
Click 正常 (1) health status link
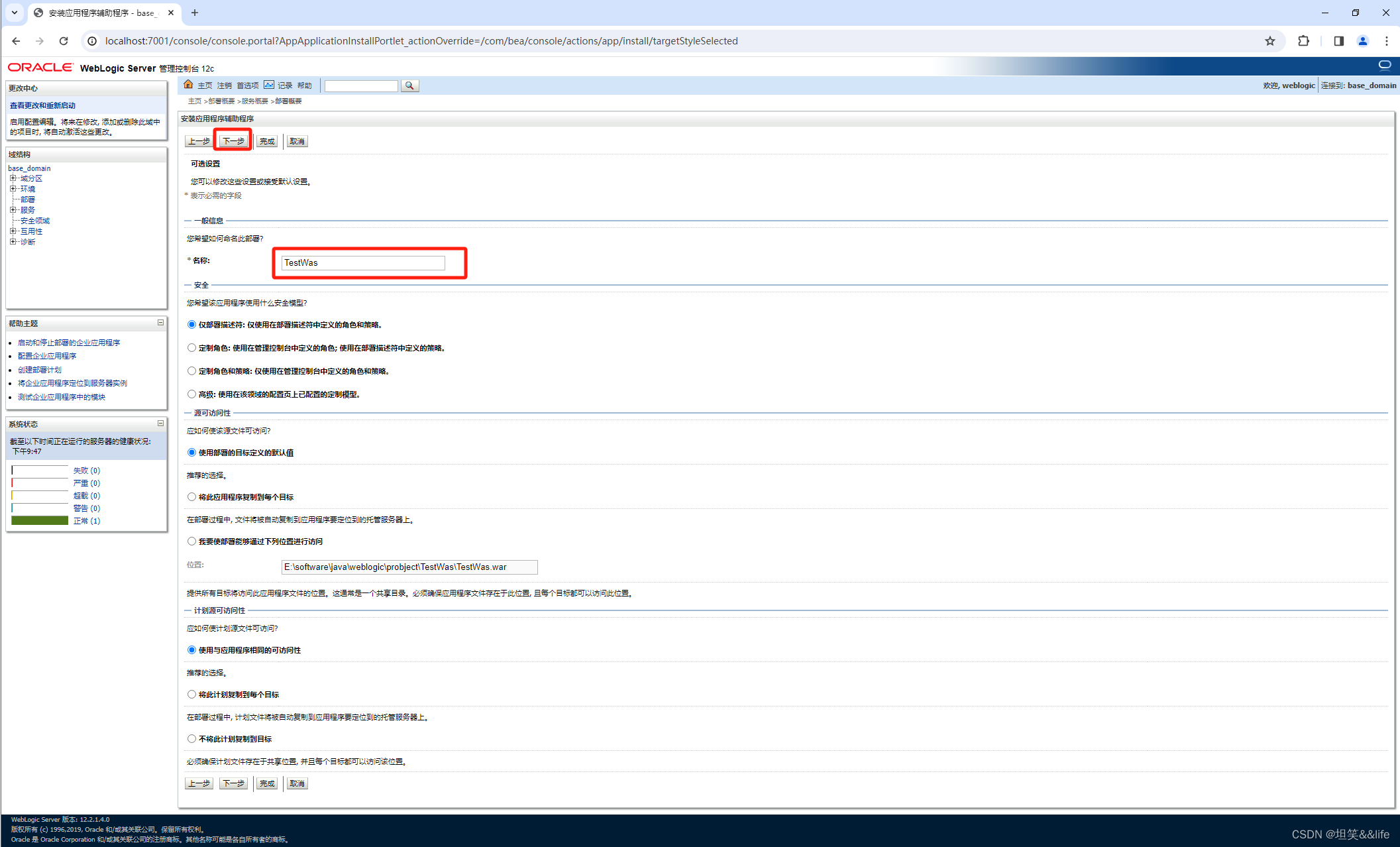[87, 521]
